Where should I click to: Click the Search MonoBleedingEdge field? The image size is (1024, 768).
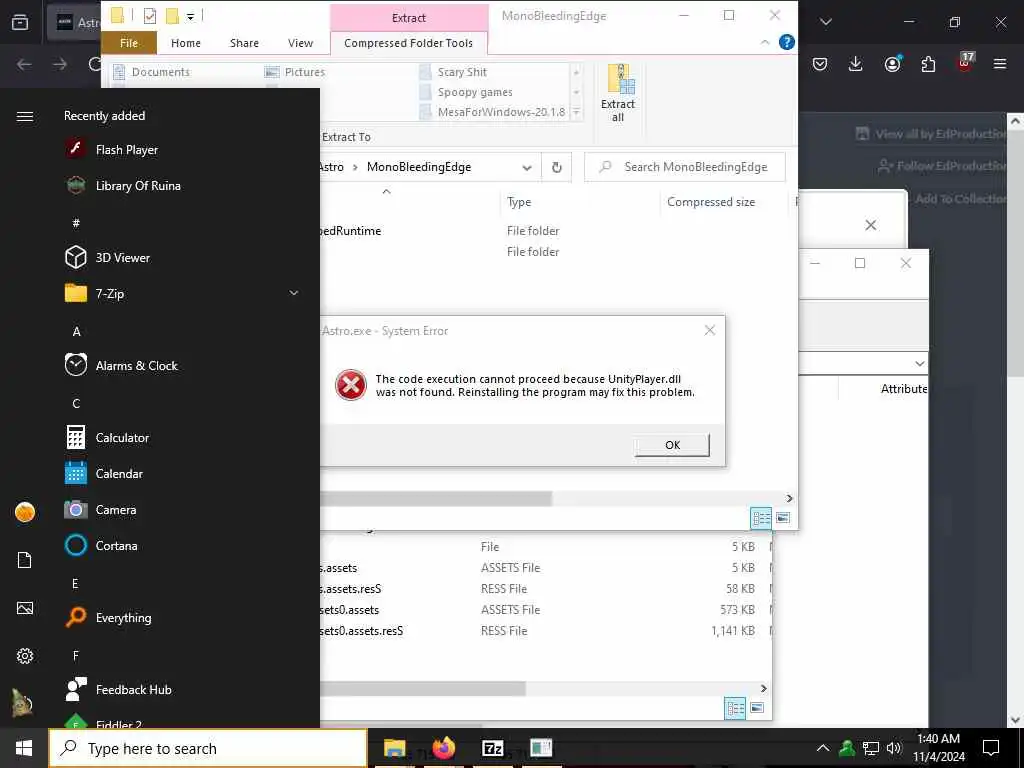pos(685,167)
